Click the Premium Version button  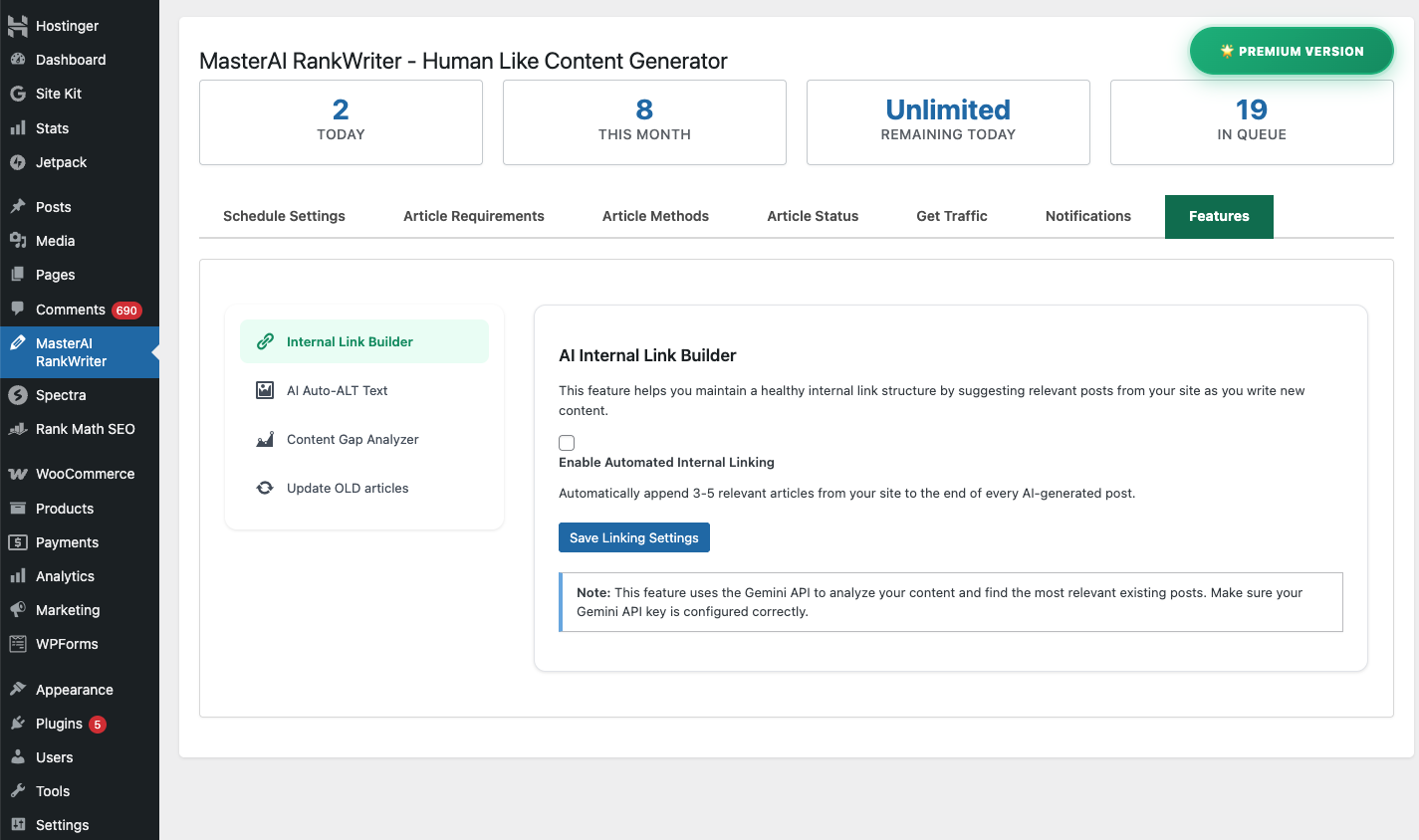(x=1292, y=51)
